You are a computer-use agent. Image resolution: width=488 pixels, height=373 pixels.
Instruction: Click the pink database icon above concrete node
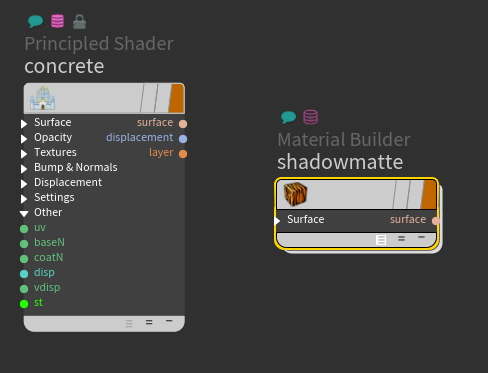pos(57,21)
